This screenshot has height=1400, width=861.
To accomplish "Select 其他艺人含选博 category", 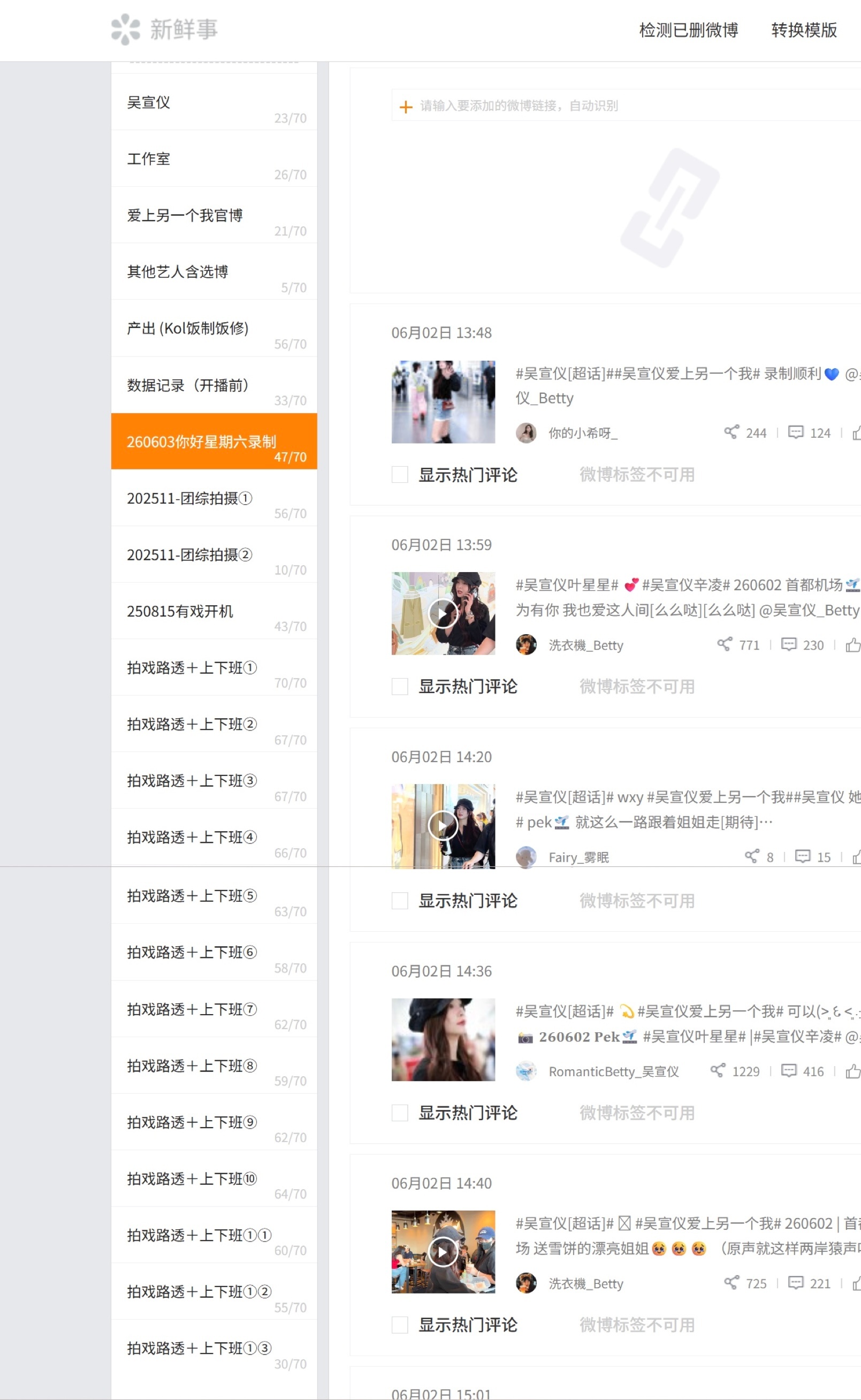I will point(214,271).
